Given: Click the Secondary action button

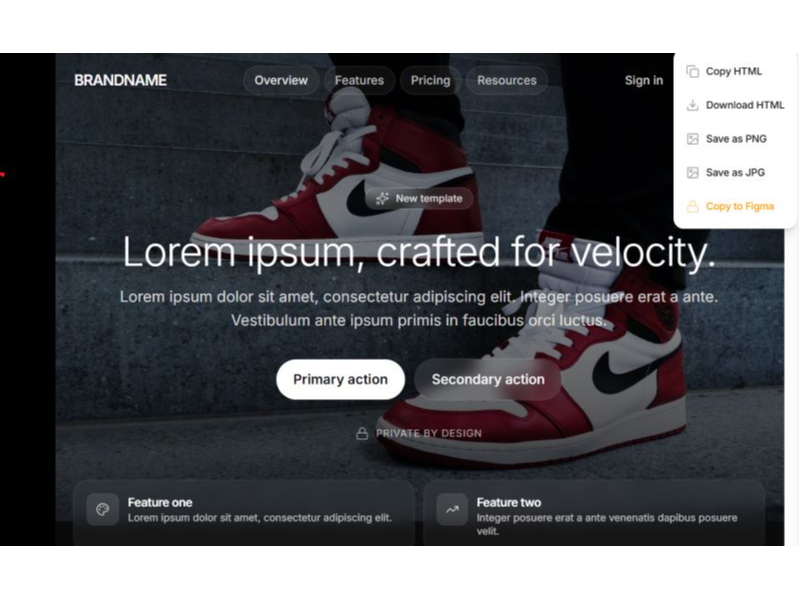Looking at the screenshot, I should point(488,380).
